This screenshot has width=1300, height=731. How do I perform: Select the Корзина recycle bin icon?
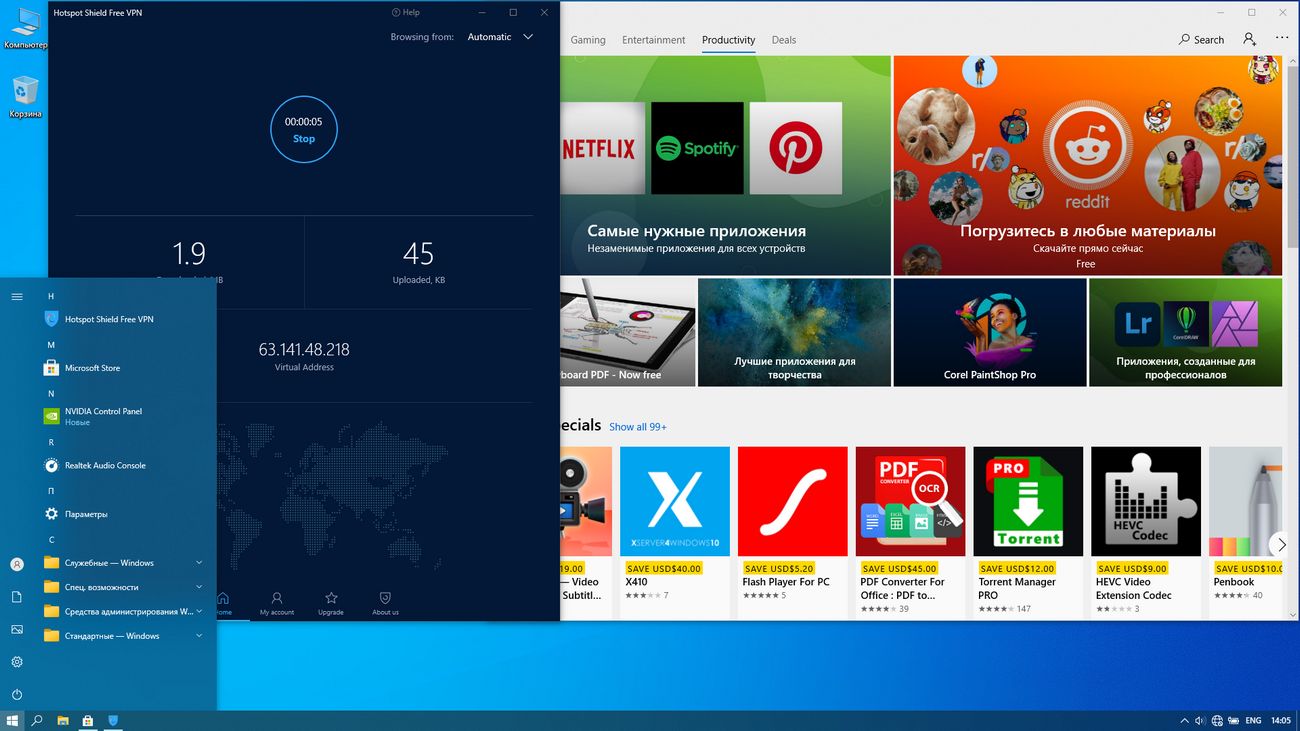[25, 97]
